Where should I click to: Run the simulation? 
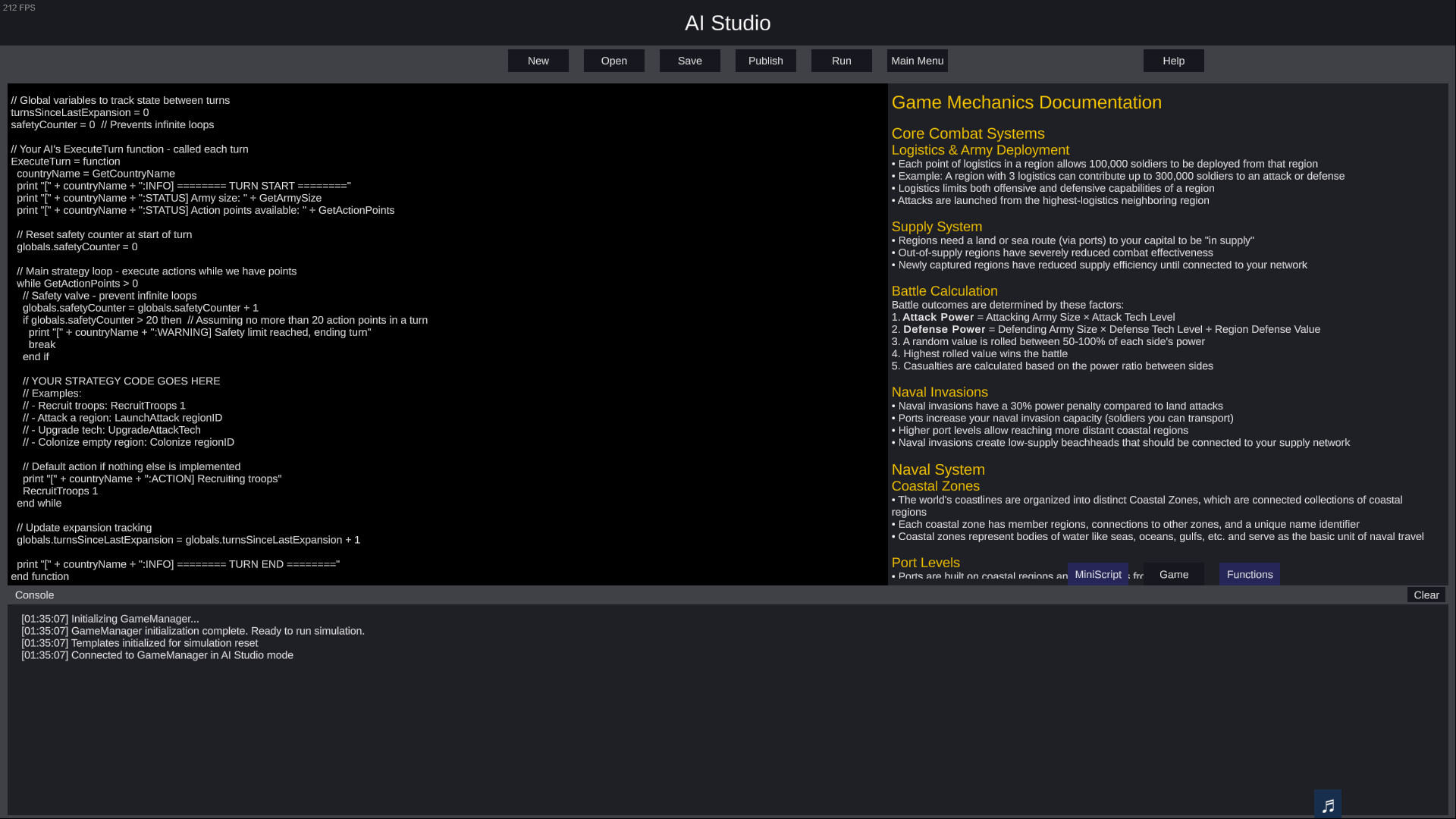[x=841, y=61]
